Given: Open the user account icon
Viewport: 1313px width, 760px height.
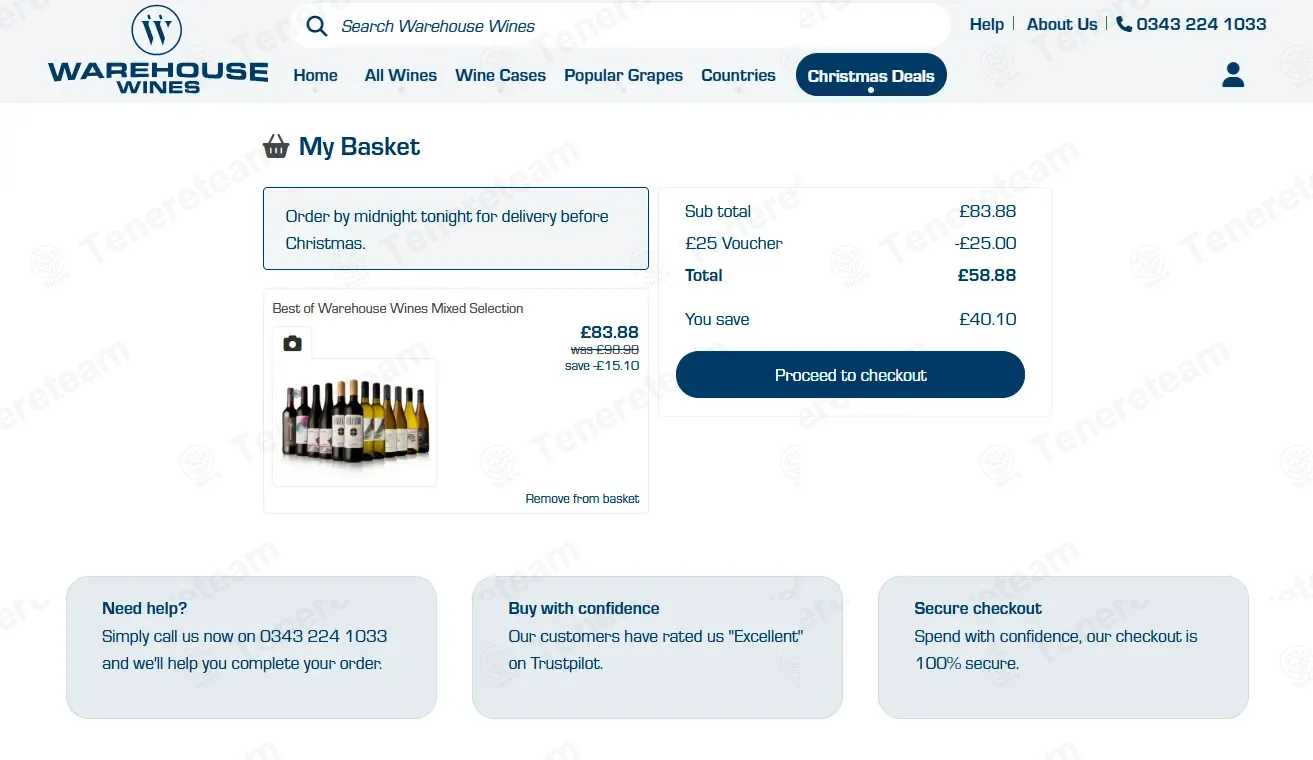Looking at the screenshot, I should [x=1233, y=75].
